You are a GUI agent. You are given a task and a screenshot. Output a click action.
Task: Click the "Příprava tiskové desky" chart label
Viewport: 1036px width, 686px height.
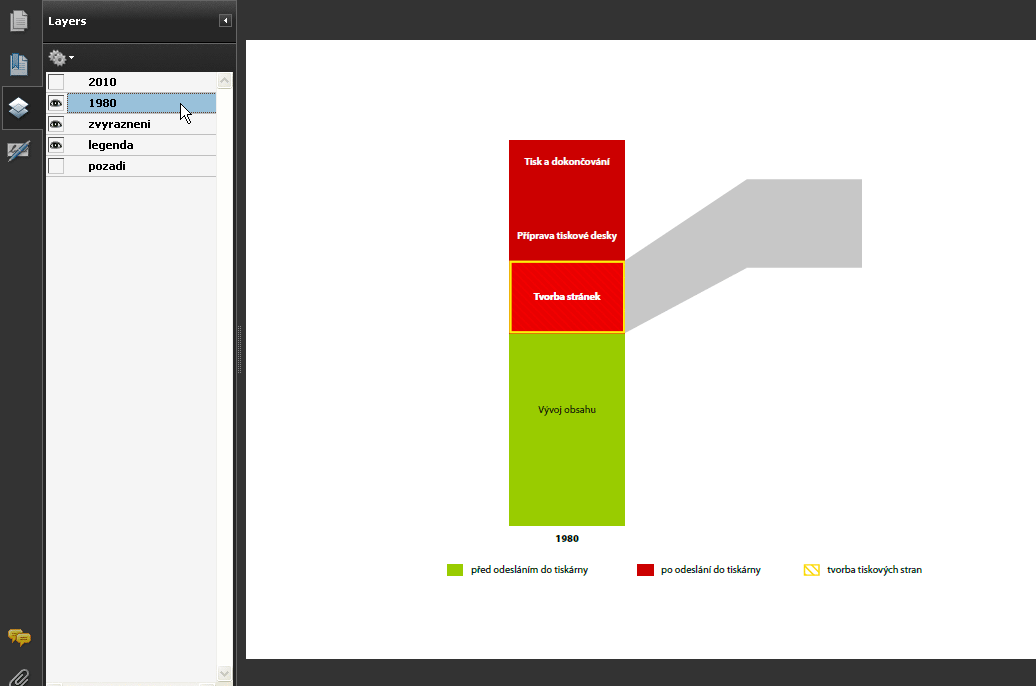tap(567, 235)
